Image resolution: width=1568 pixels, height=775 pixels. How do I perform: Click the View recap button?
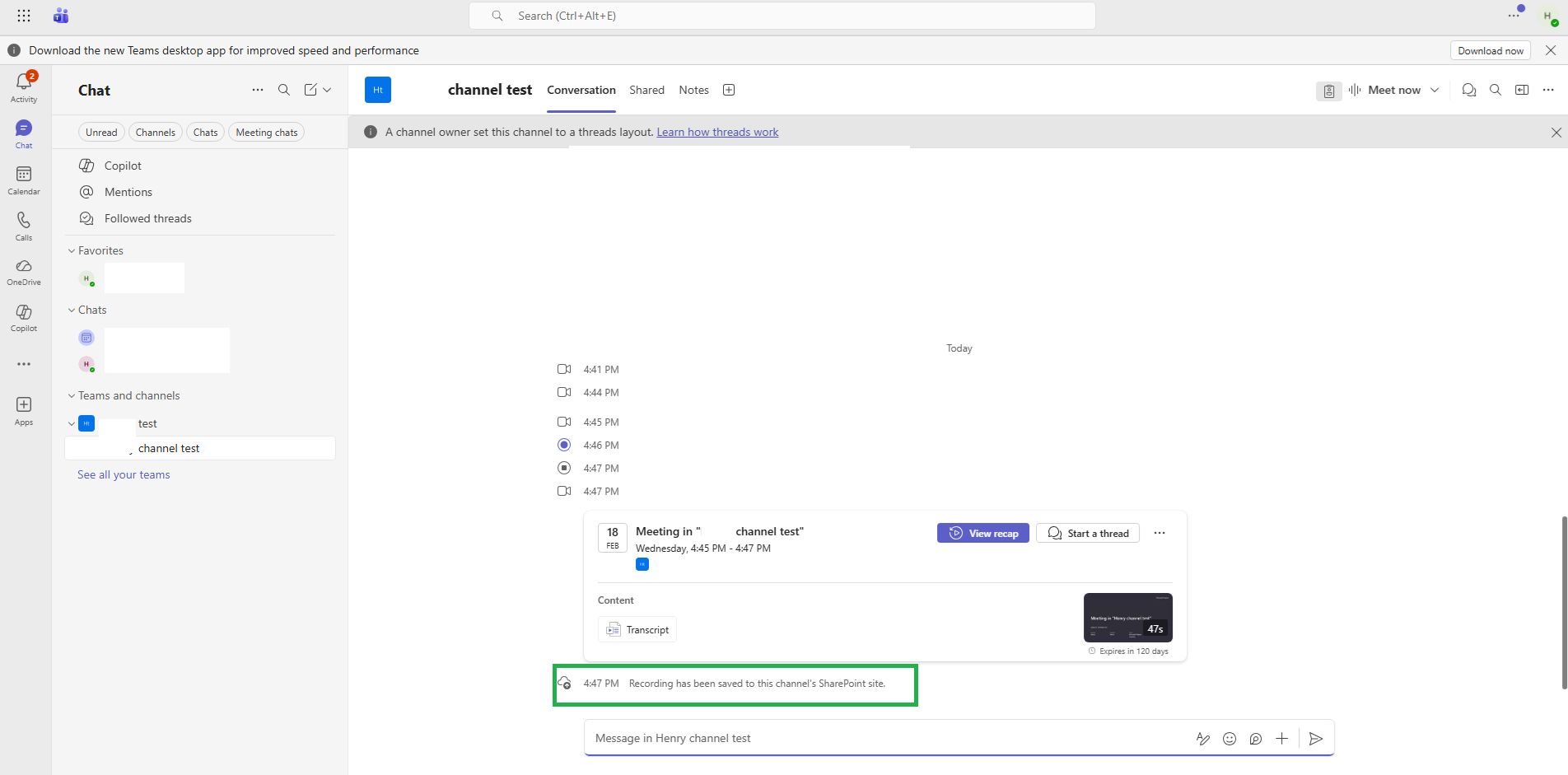tap(983, 533)
